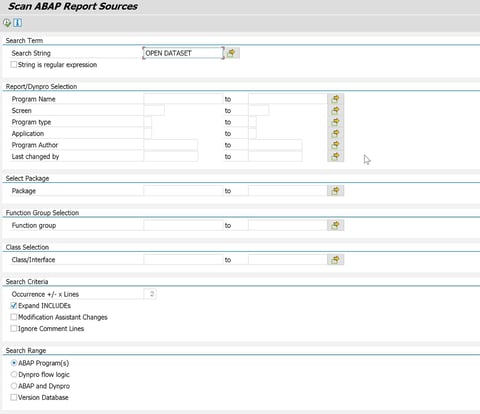Screen dimensions: 480x414
Task: Open multiple selection for Search String
Action: (x=232, y=53)
